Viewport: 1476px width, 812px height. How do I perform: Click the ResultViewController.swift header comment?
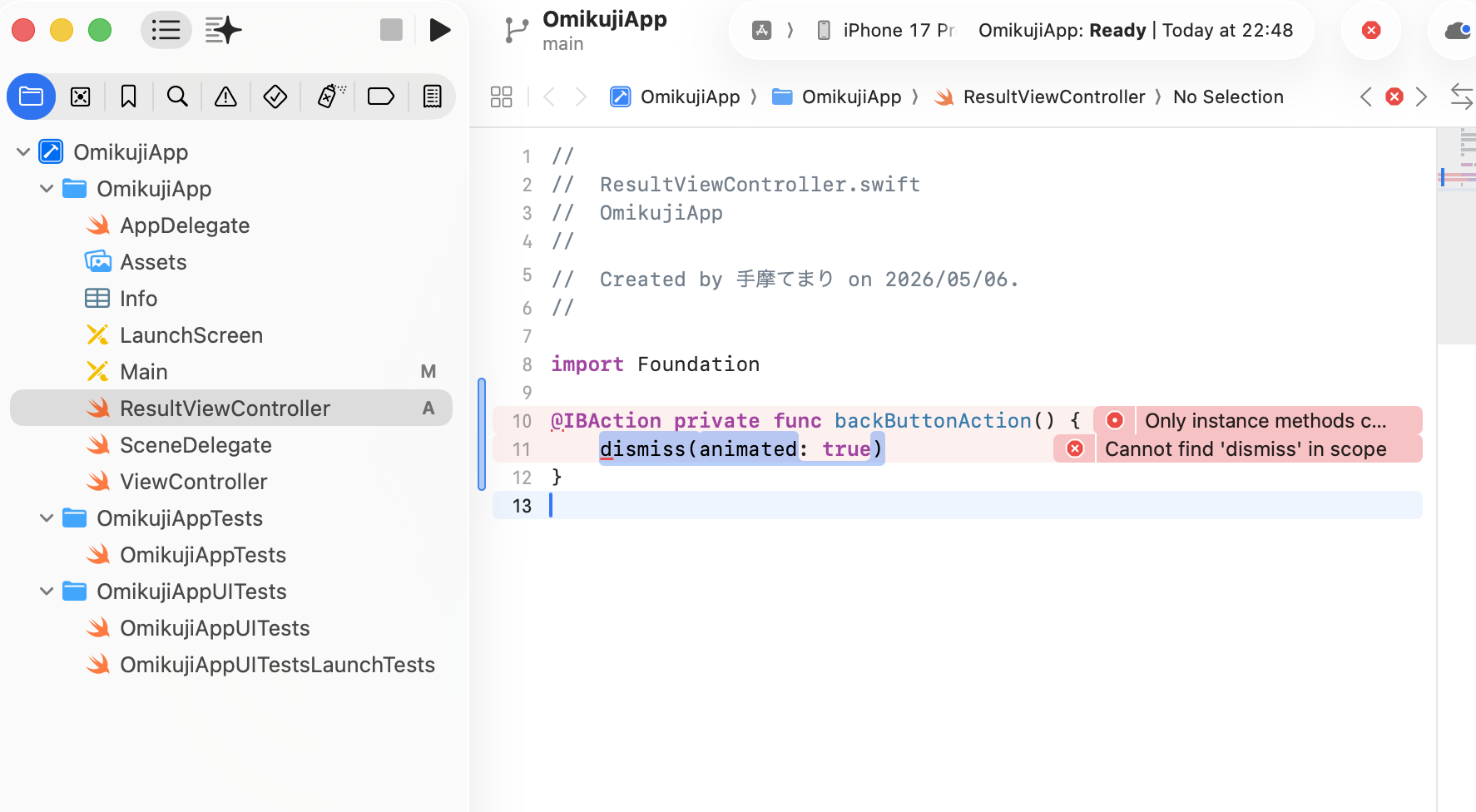coord(736,184)
